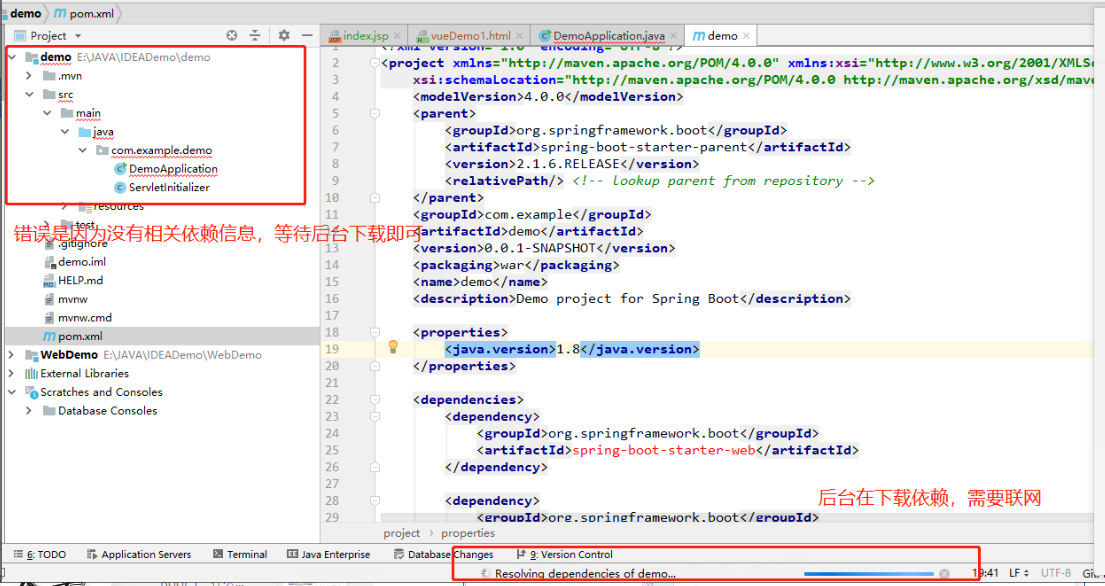Click the locate/scroll-from-source target icon
The width and height of the screenshot is (1105, 586).
[x=232, y=35]
